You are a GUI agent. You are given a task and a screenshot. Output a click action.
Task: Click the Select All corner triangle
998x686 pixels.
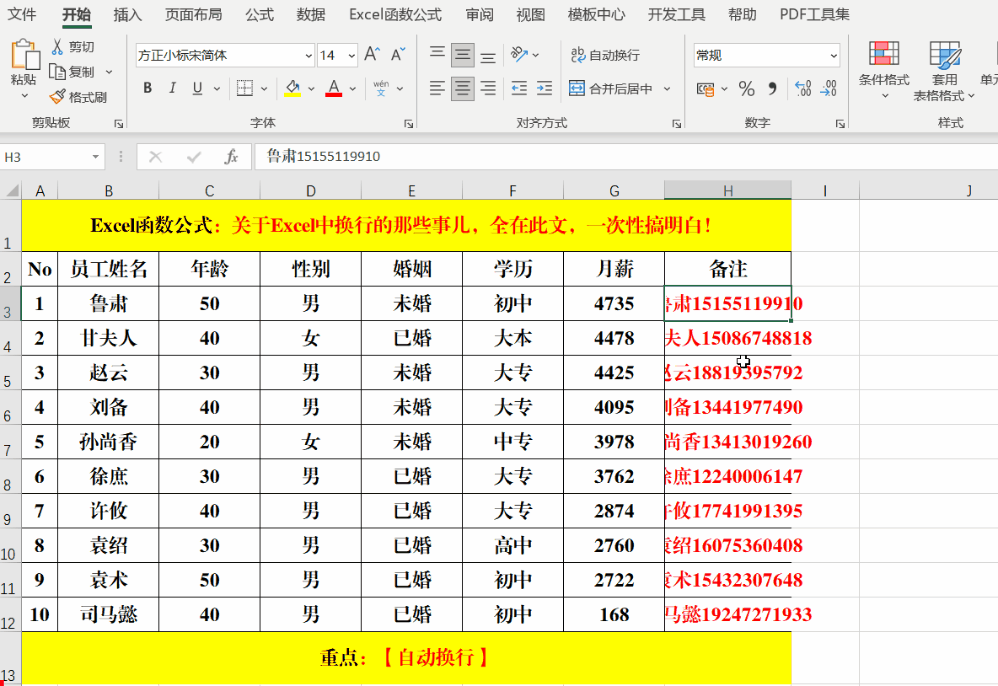[x=11, y=190]
